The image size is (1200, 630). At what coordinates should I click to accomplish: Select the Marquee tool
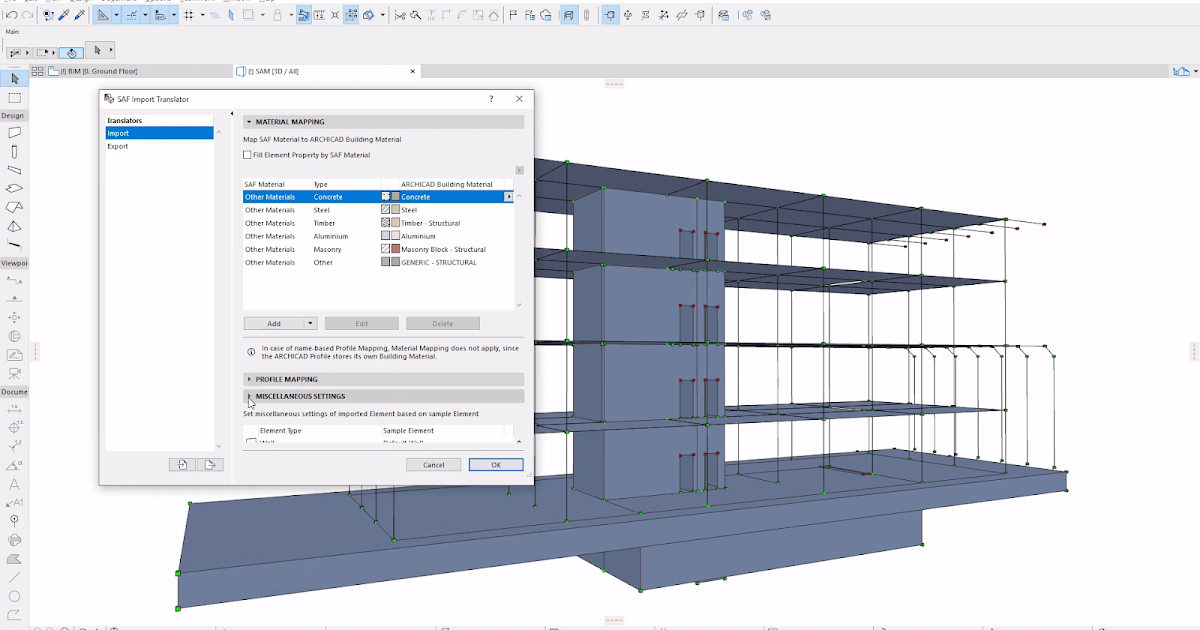(14, 98)
